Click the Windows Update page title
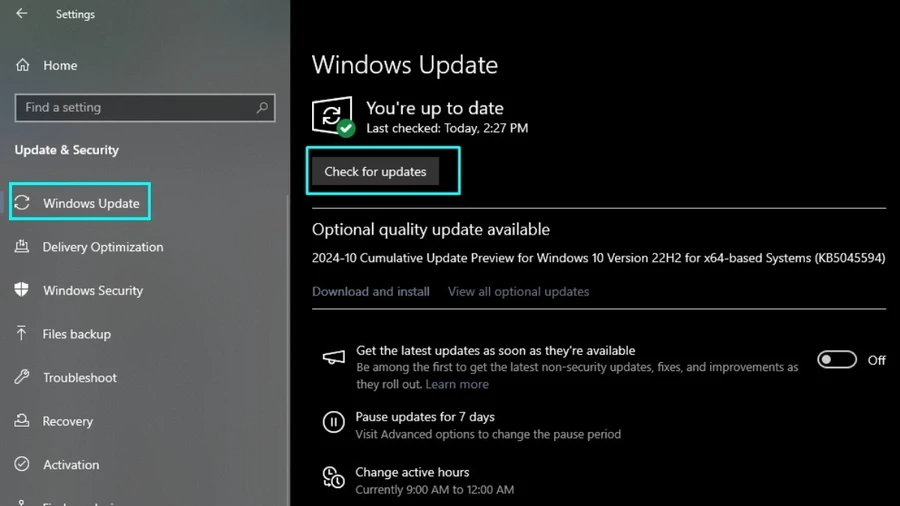900x506 pixels. (x=405, y=64)
